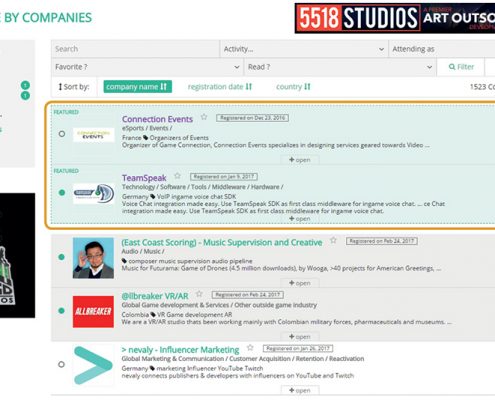
Task: Favorite Connection Events with its star icon
Action: tap(204, 117)
